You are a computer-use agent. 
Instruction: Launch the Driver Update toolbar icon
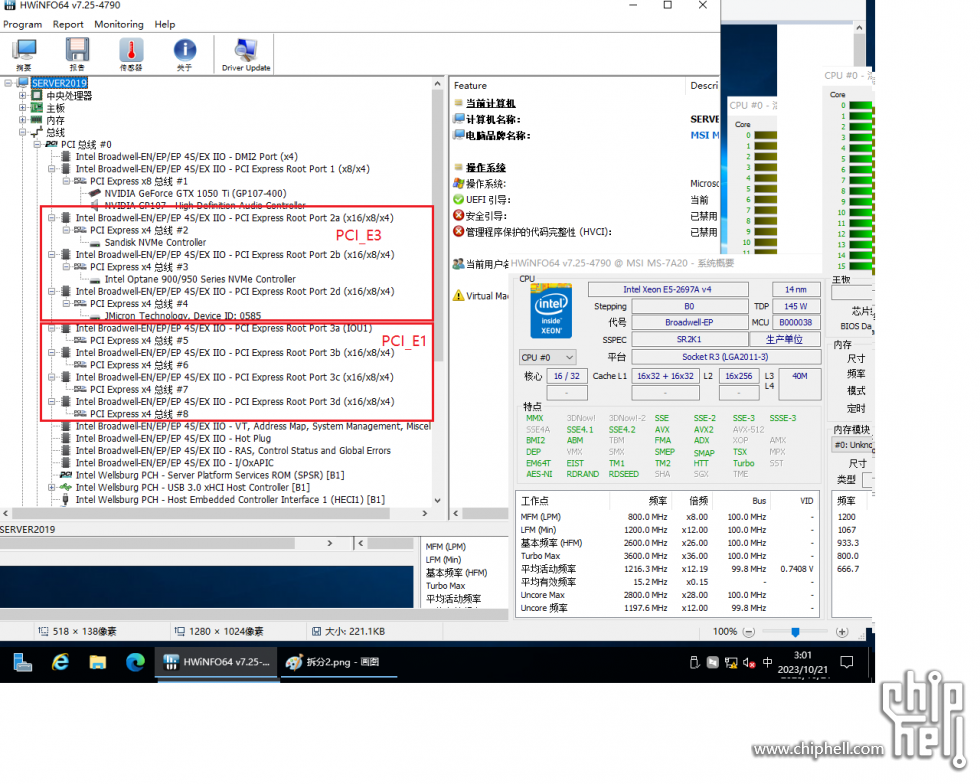point(246,54)
